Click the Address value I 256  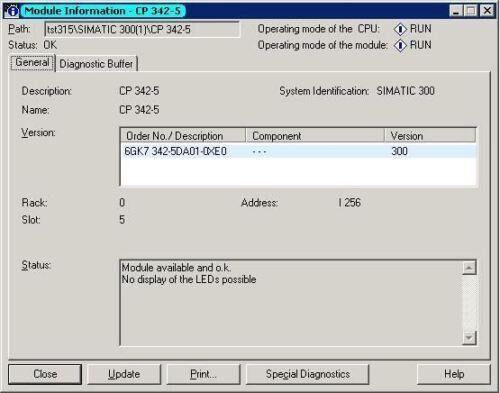[349, 203]
